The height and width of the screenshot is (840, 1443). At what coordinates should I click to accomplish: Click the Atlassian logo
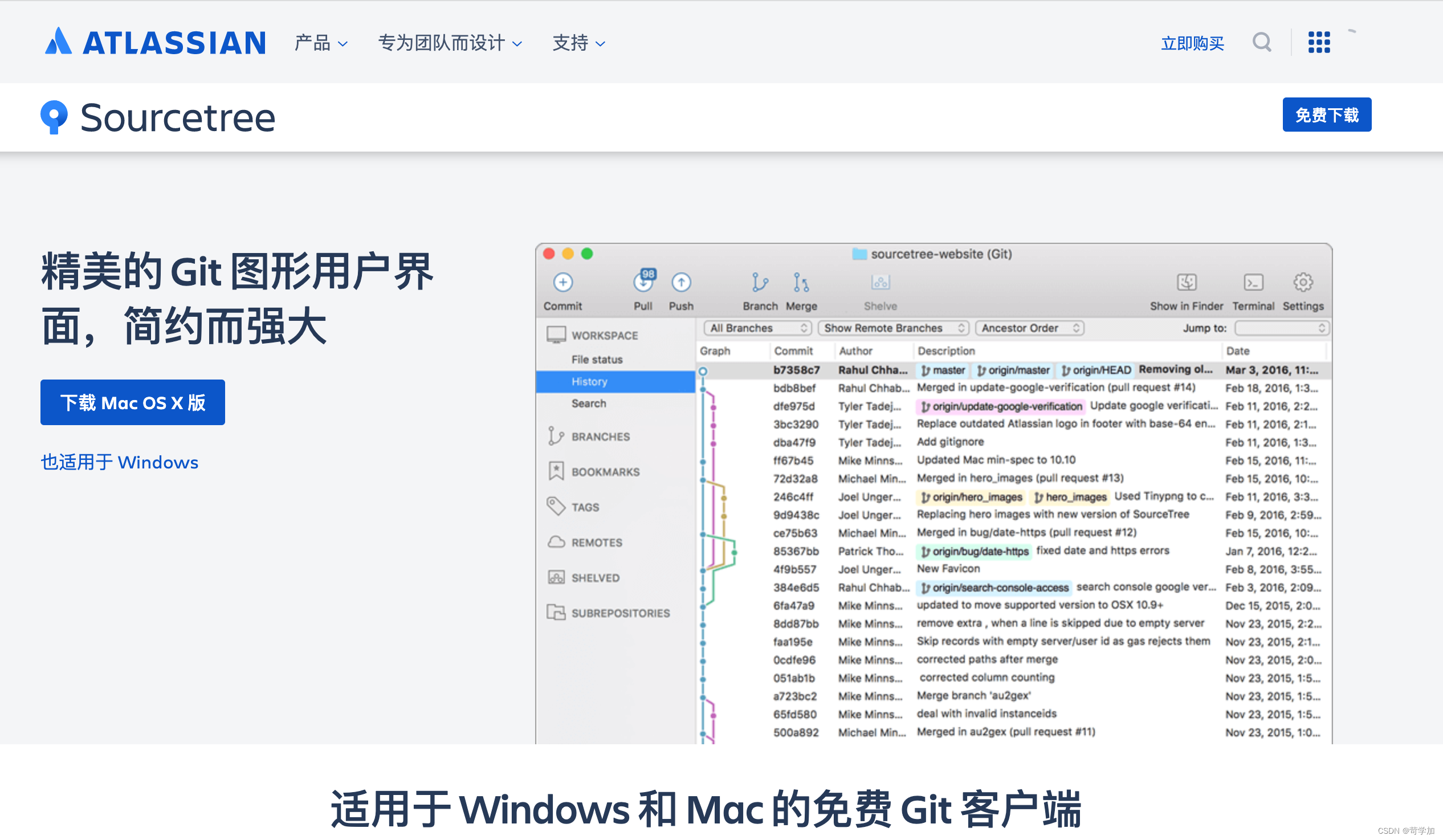[156, 42]
